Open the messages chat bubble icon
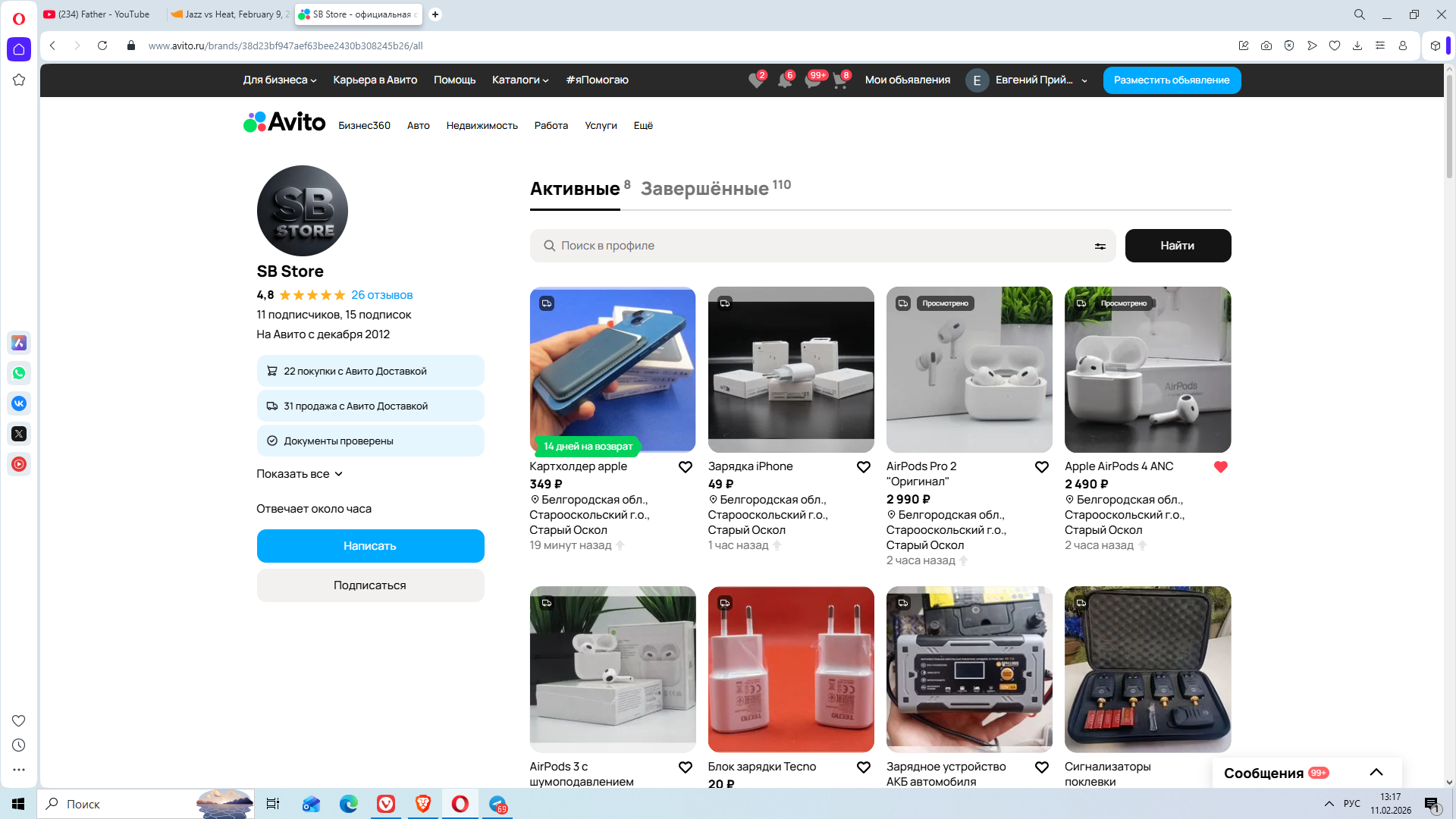Image resolution: width=1456 pixels, height=819 pixels. pyautogui.click(x=812, y=80)
